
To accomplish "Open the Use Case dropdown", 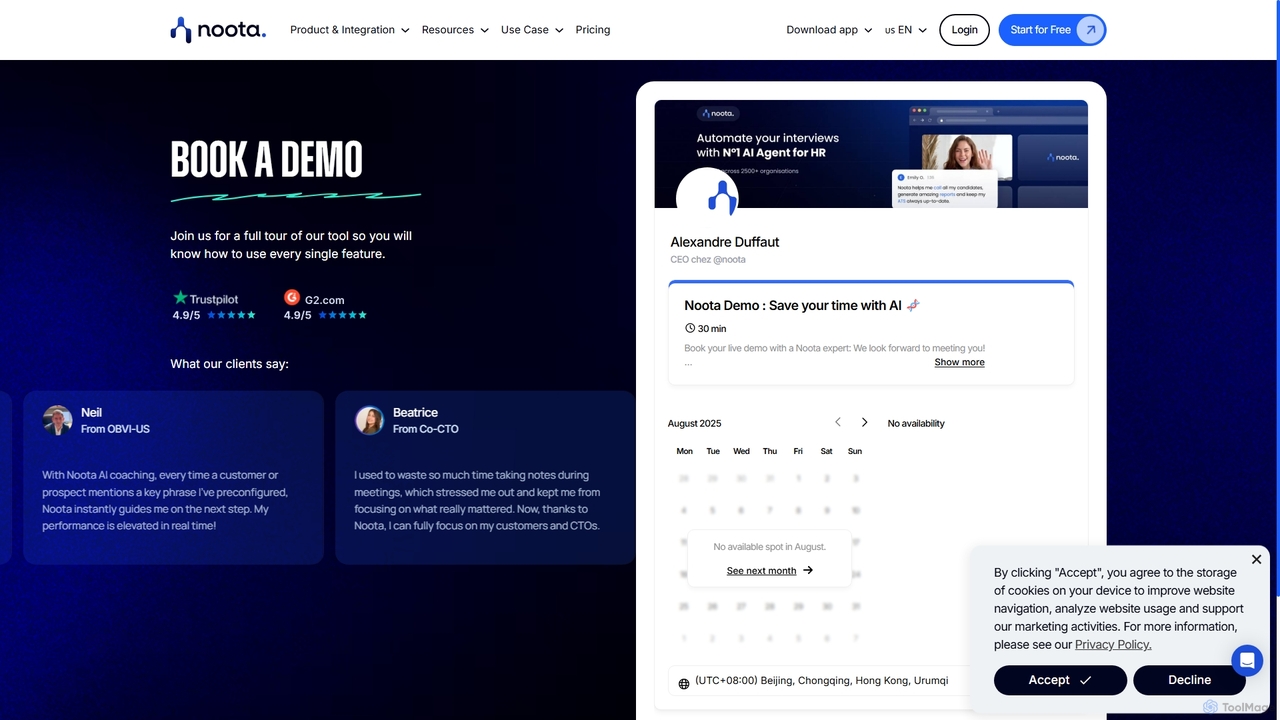I will click(x=532, y=30).
